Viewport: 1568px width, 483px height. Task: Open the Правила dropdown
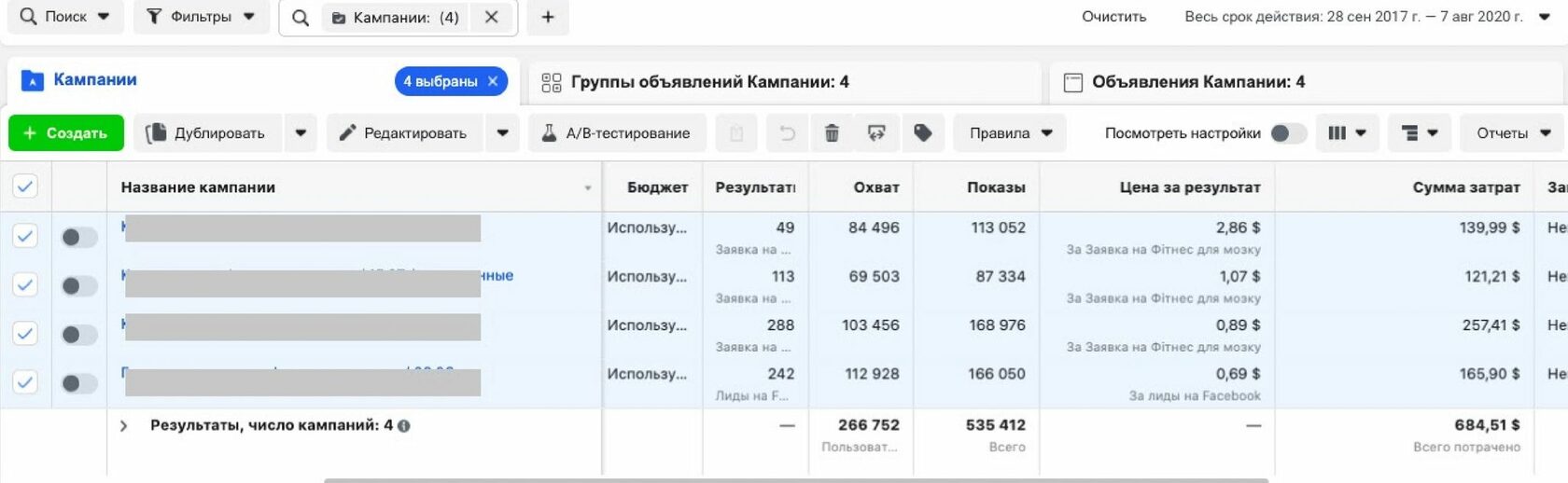1010,133
